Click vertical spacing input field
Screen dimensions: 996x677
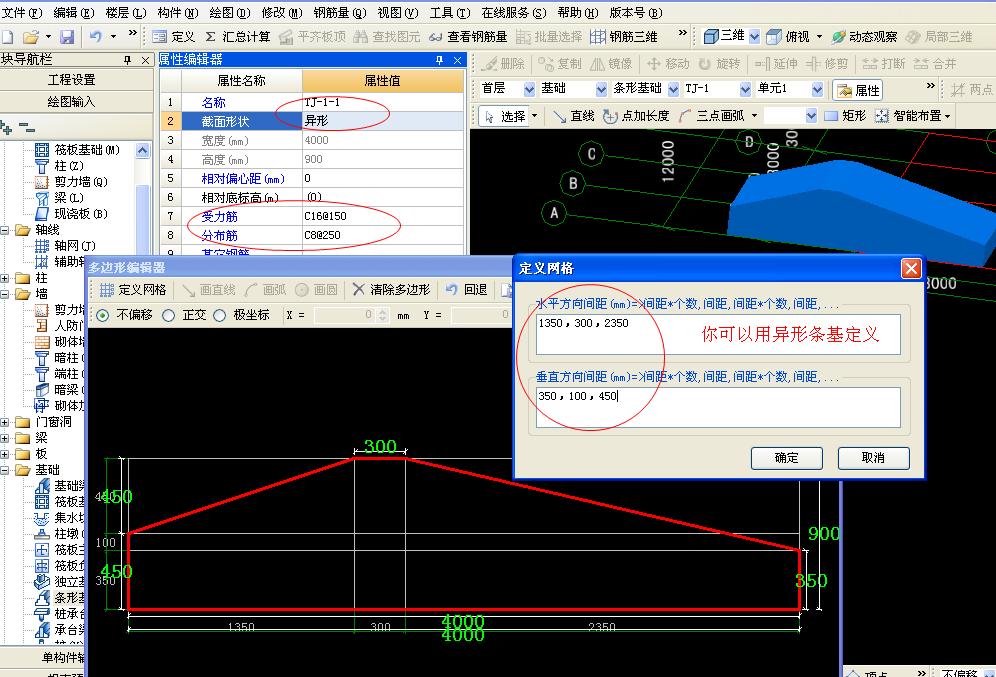point(718,408)
